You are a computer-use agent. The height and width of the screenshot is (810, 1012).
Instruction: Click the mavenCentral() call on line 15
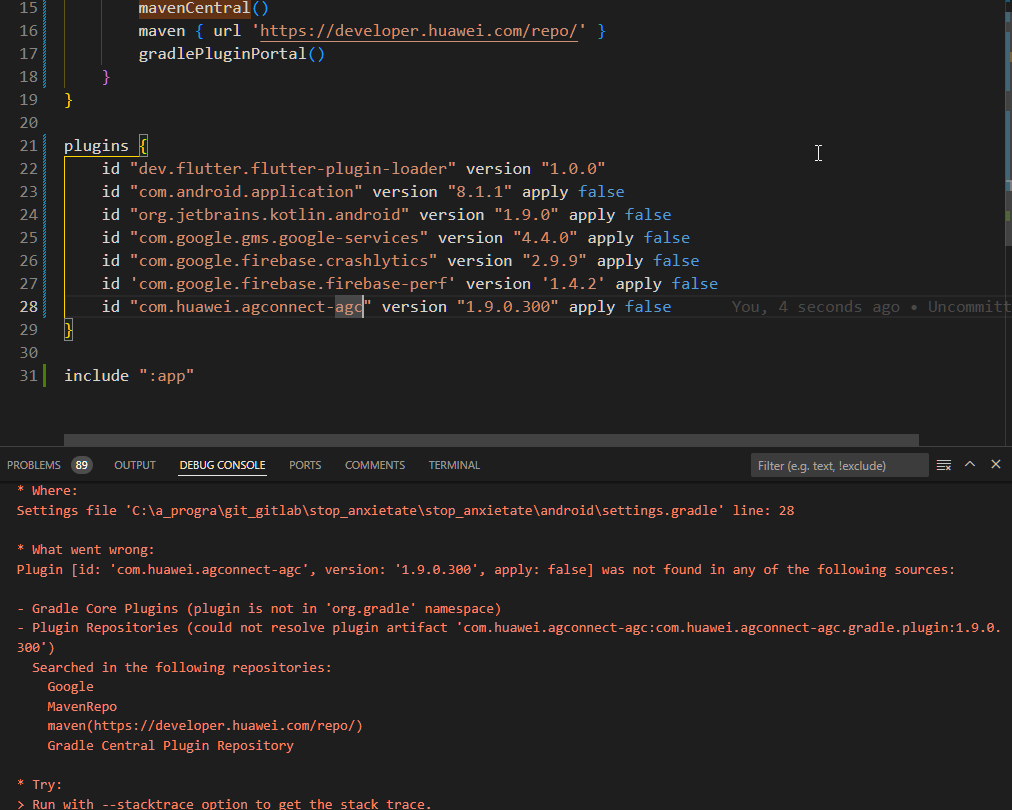tap(194, 8)
